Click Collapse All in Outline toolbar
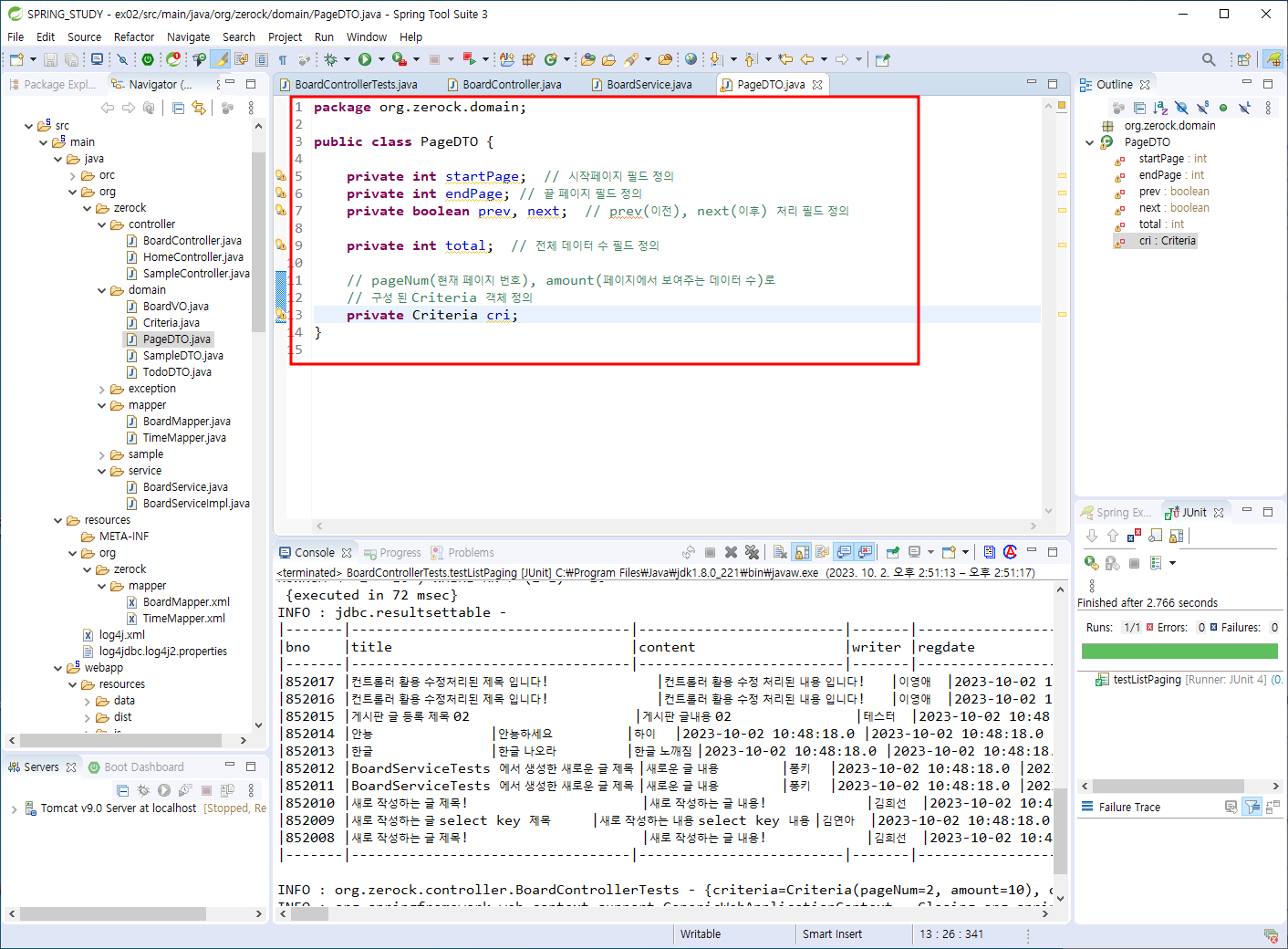 pos(1139,108)
